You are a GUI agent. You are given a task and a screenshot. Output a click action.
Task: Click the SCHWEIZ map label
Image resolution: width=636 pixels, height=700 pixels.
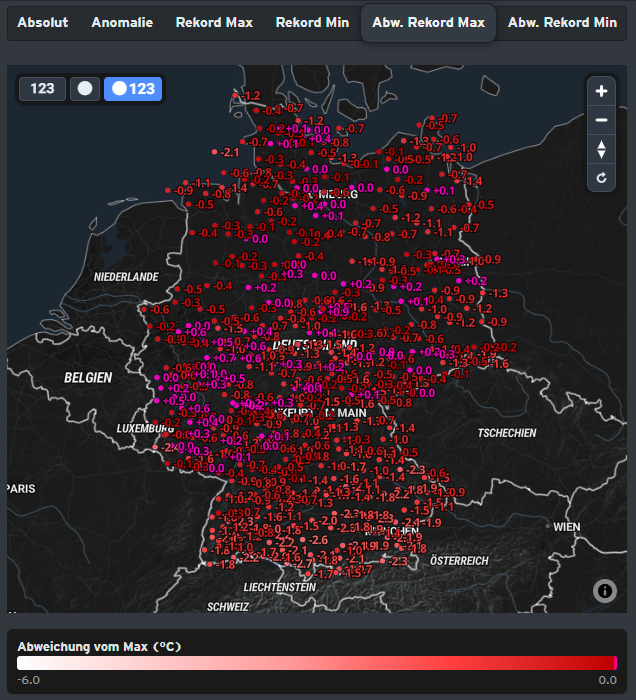(x=228, y=607)
